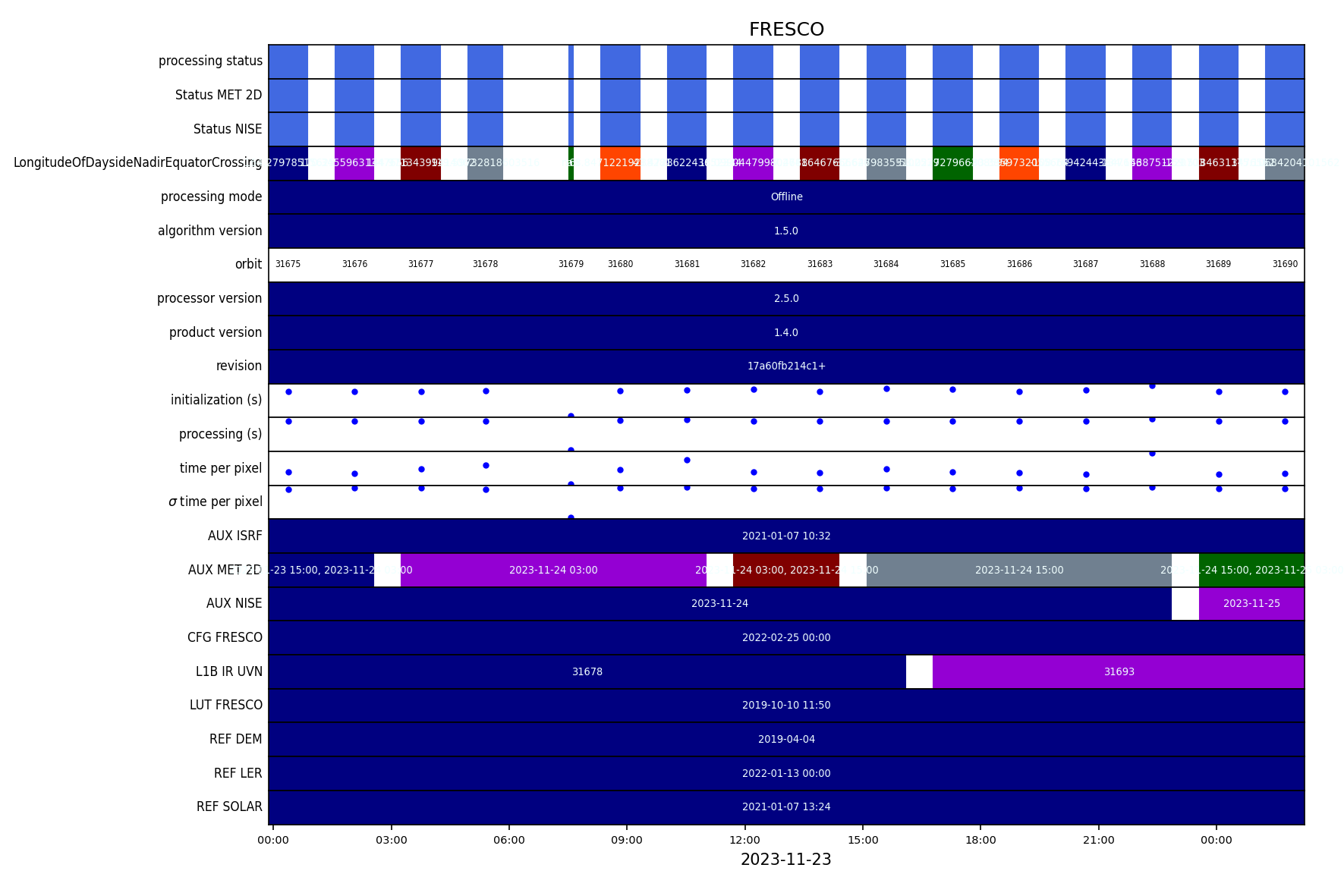Click product version value 1.4.0

point(786,332)
